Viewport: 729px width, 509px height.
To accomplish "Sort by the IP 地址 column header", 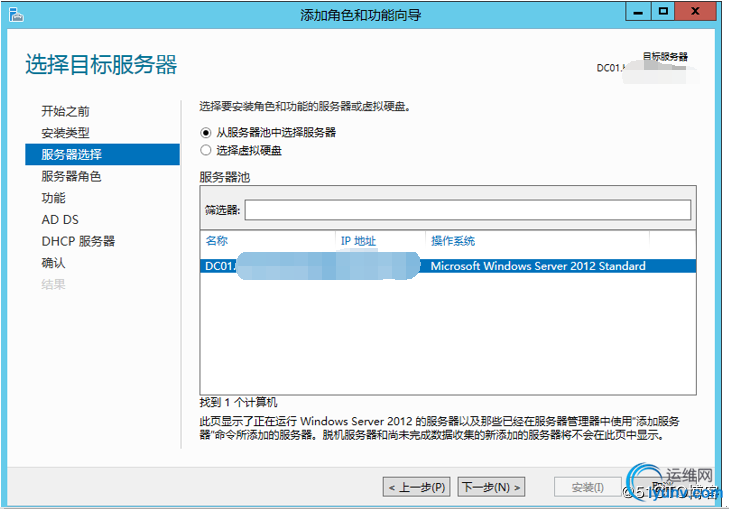I will [358, 241].
